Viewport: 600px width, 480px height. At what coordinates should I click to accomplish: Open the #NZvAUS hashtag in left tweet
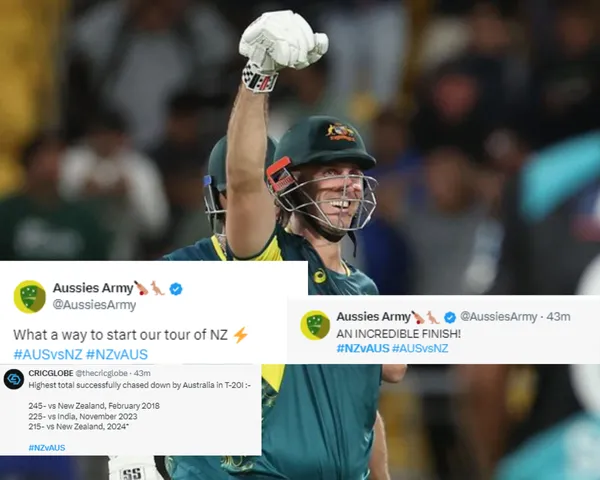(117, 354)
